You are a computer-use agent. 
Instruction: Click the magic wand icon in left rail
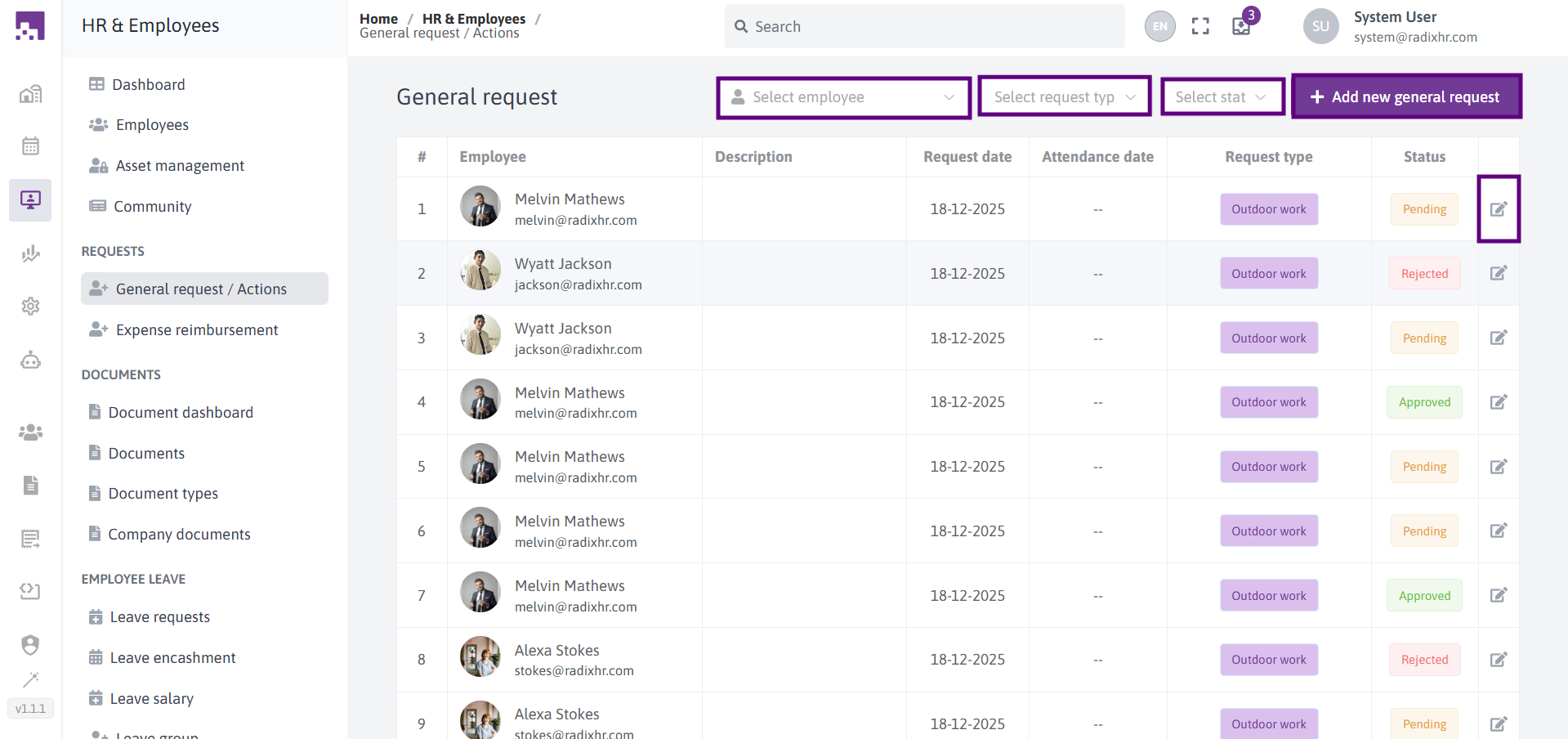click(30, 680)
